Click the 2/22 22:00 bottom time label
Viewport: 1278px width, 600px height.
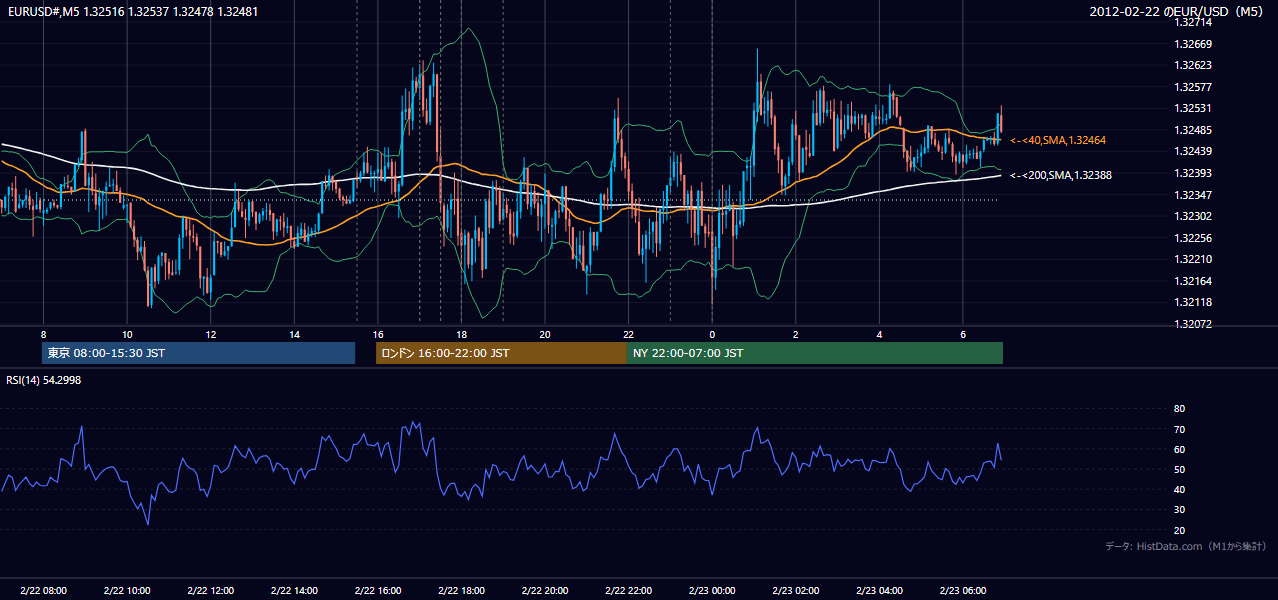628,590
